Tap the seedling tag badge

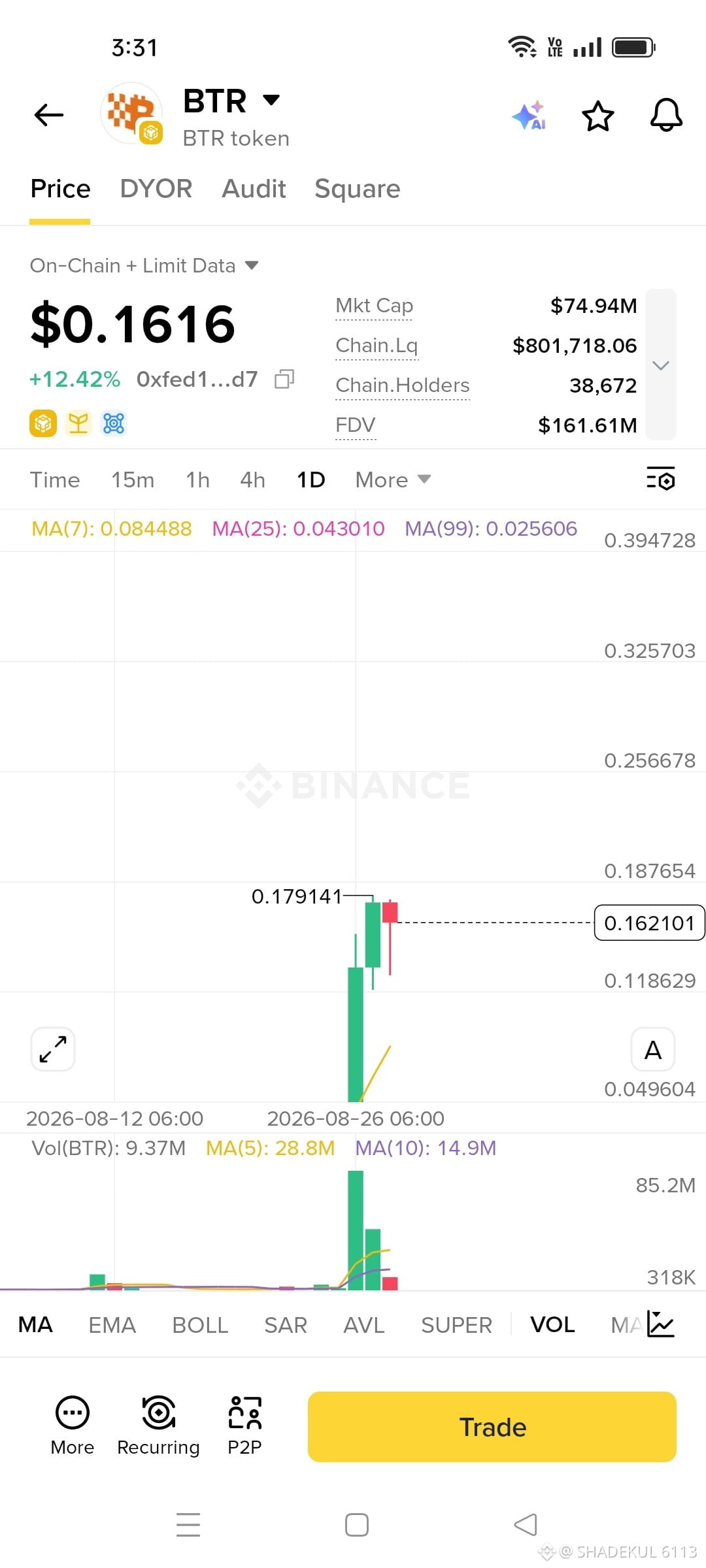click(78, 423)
